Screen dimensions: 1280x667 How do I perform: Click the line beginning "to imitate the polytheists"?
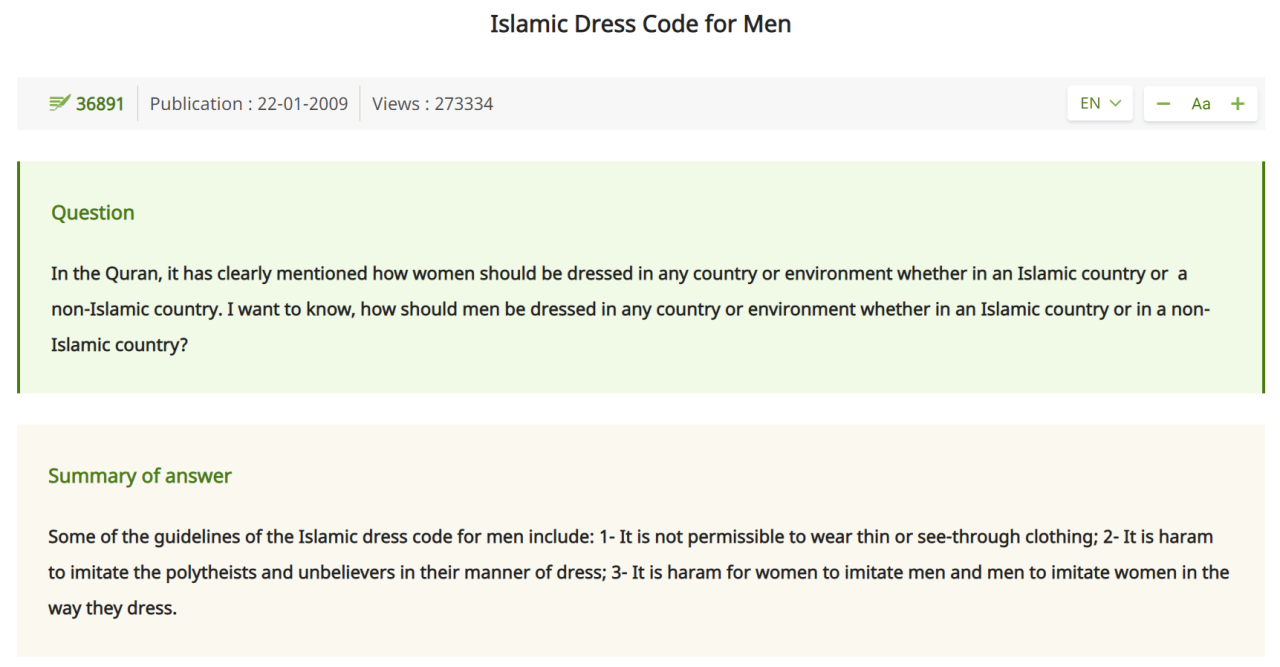[x=638, y=573]
